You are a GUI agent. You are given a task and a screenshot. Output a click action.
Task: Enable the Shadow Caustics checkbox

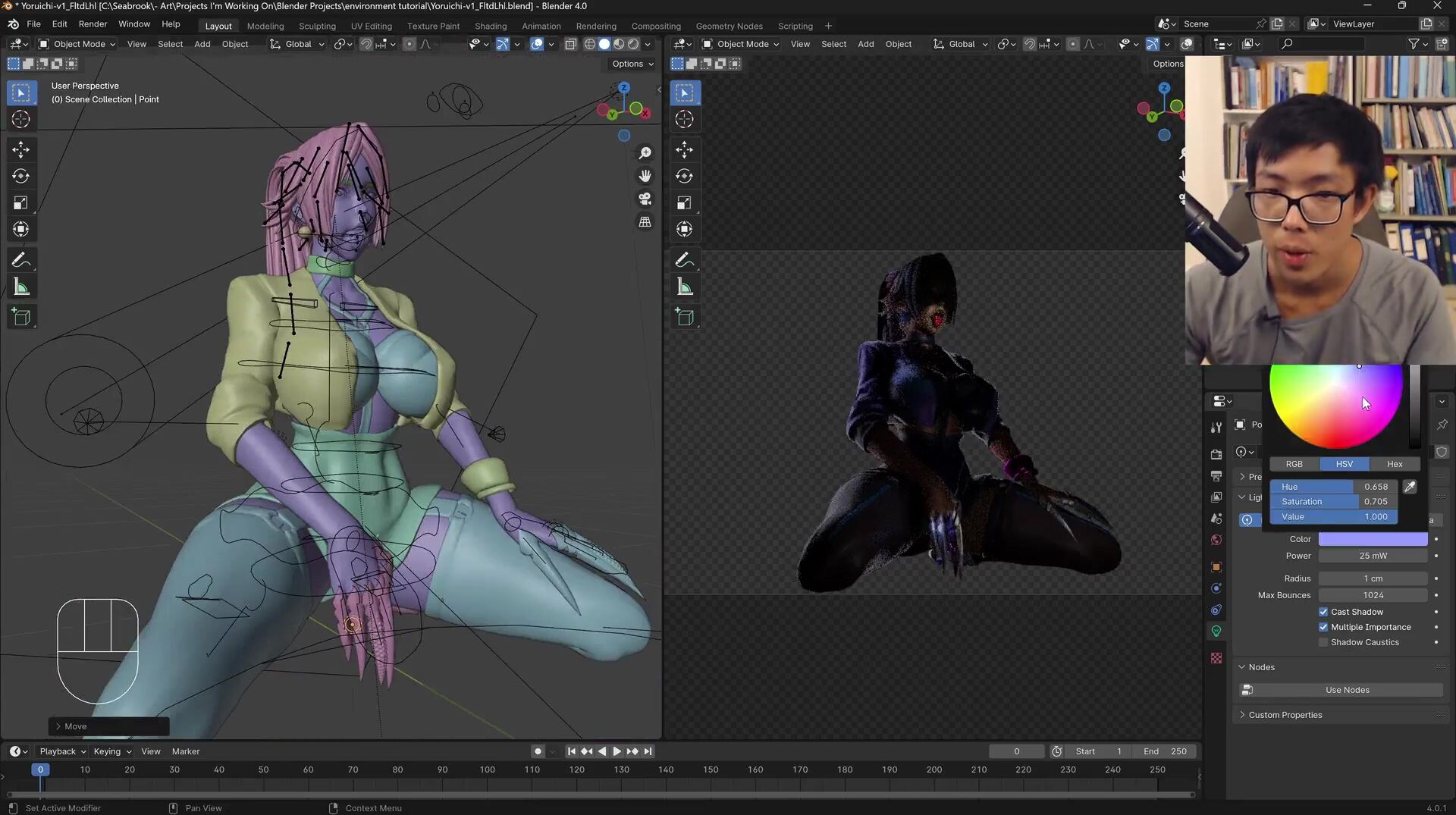(1323, 642)
